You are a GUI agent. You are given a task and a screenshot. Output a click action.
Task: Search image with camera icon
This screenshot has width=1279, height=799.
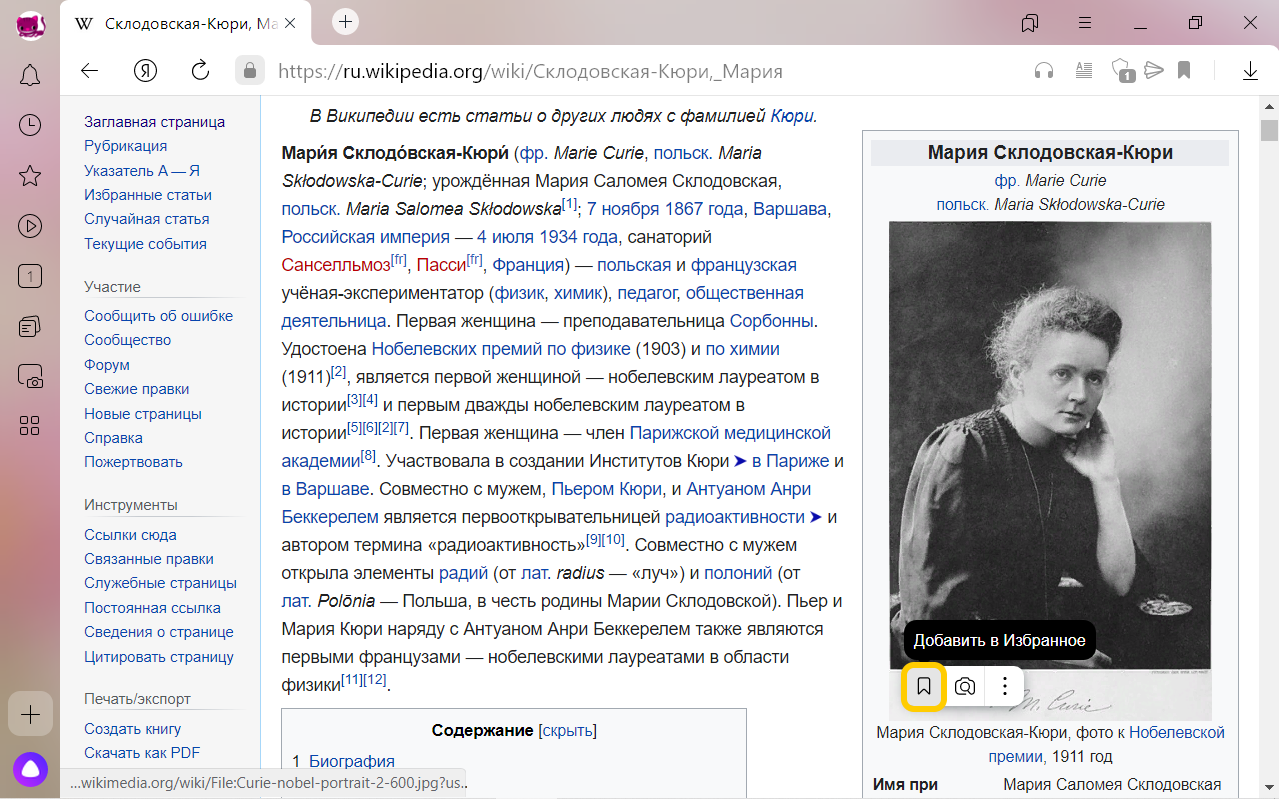[965, 686]
